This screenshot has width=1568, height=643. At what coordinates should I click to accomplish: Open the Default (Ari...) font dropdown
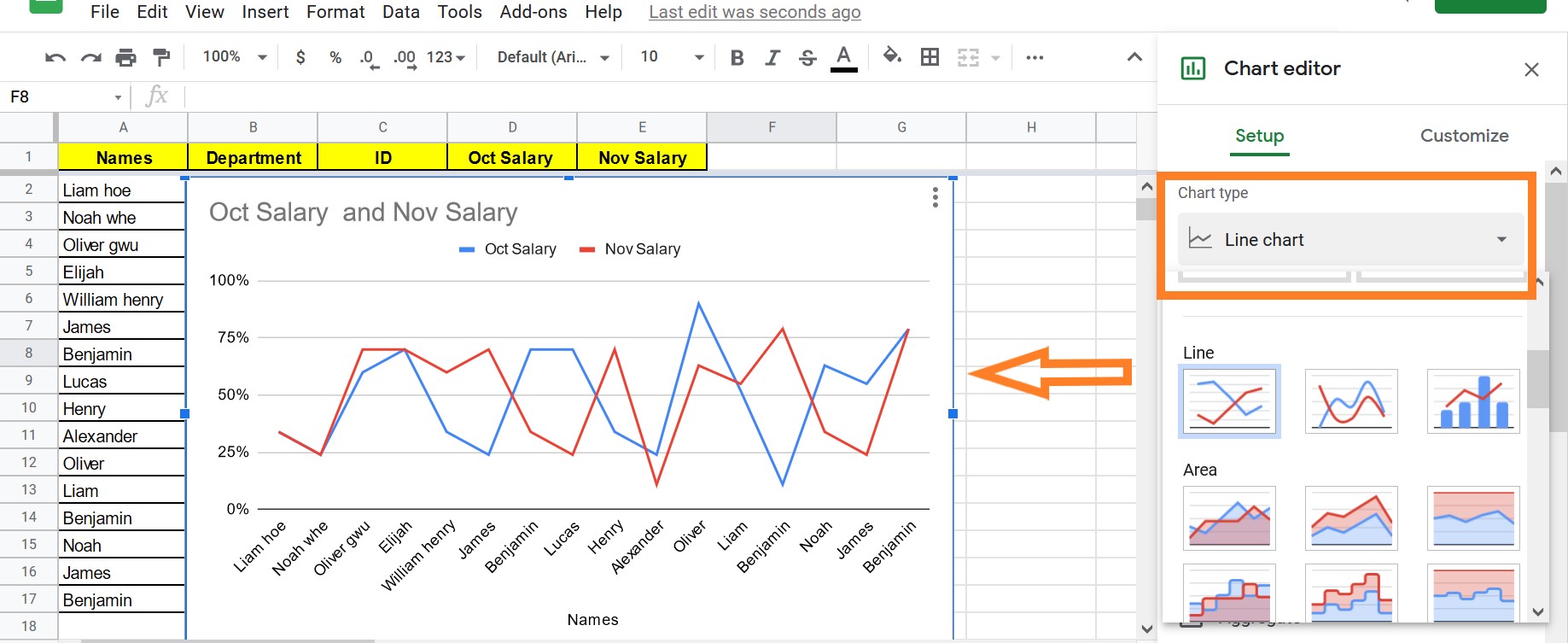pyautogui.click(x=553, y=57)
